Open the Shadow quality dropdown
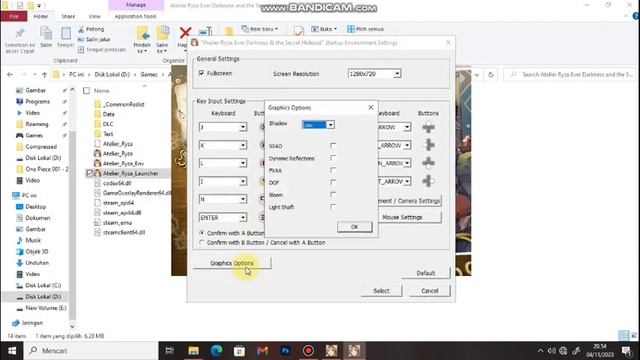Viewport: 640px width, 360px height. 331,125
